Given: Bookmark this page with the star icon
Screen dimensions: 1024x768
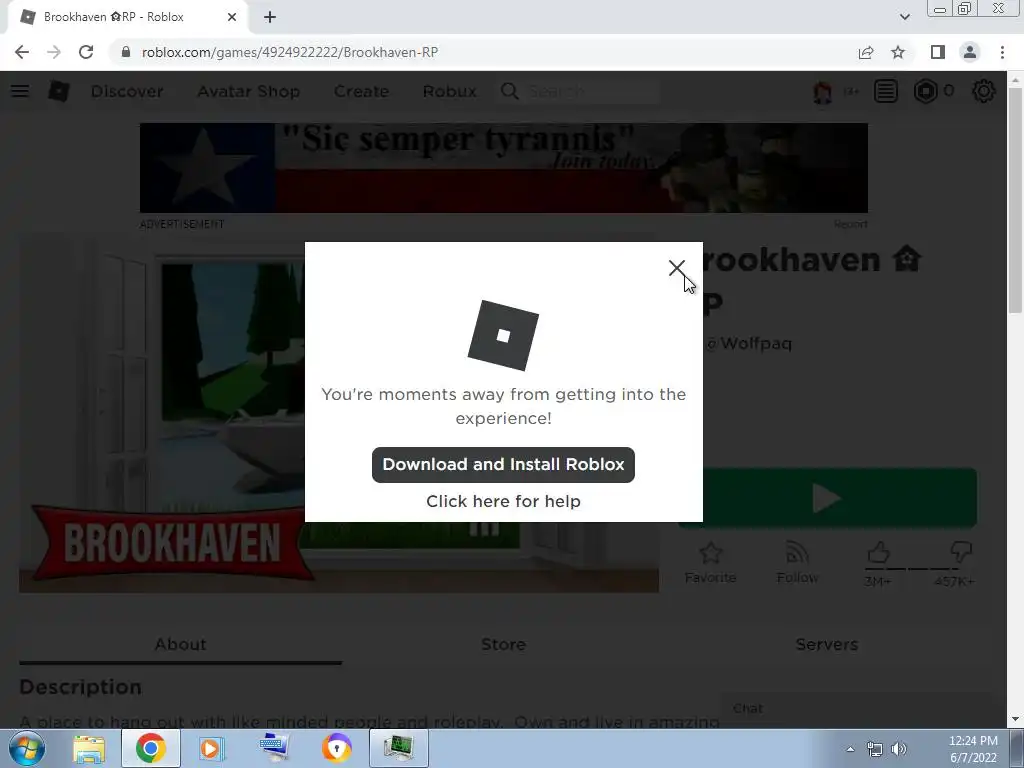Looking at the screenshot, I should (x=898, y=52).
